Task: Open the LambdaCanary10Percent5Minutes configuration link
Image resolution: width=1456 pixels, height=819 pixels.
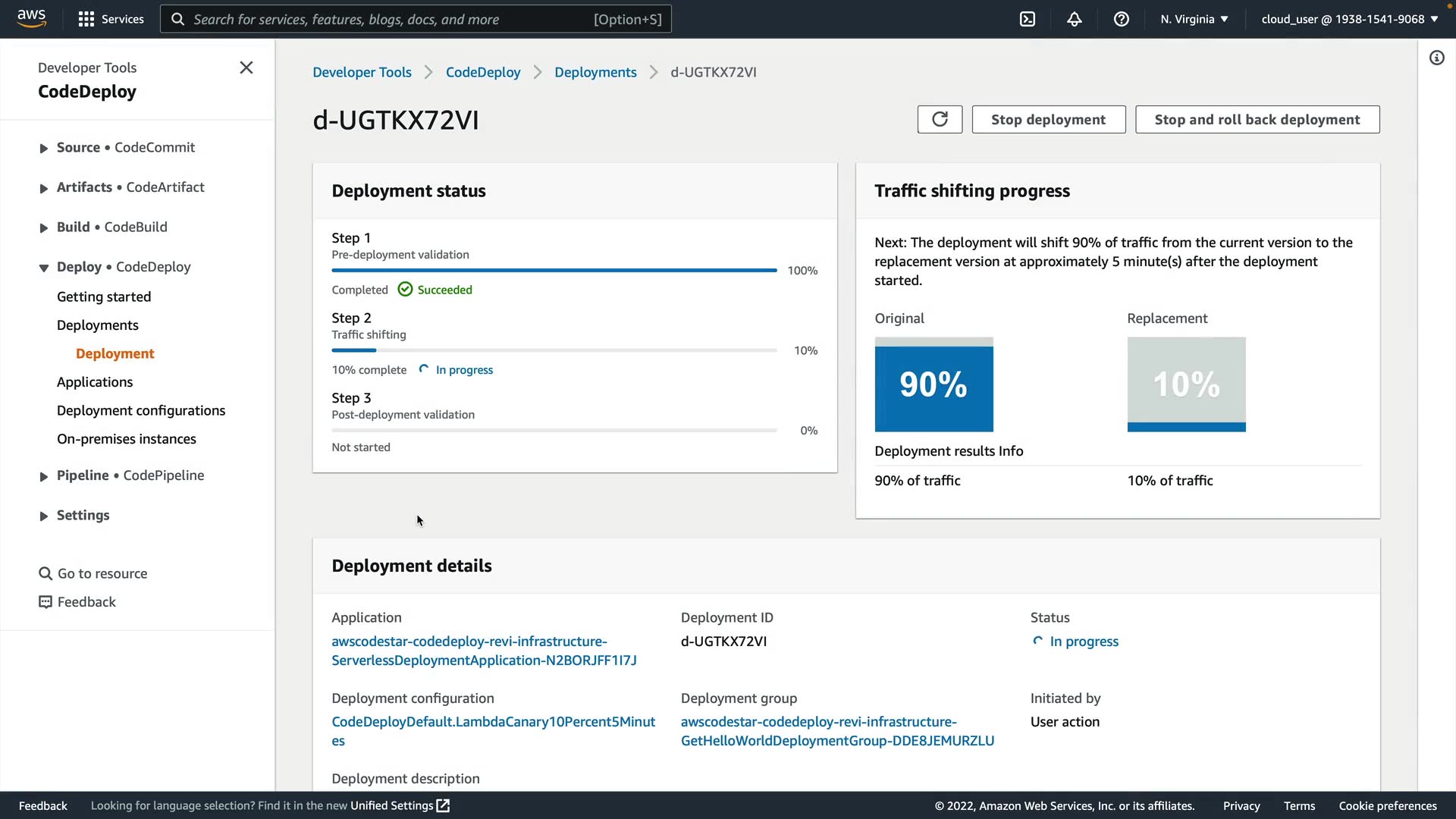Action: (x=493, y=722)
